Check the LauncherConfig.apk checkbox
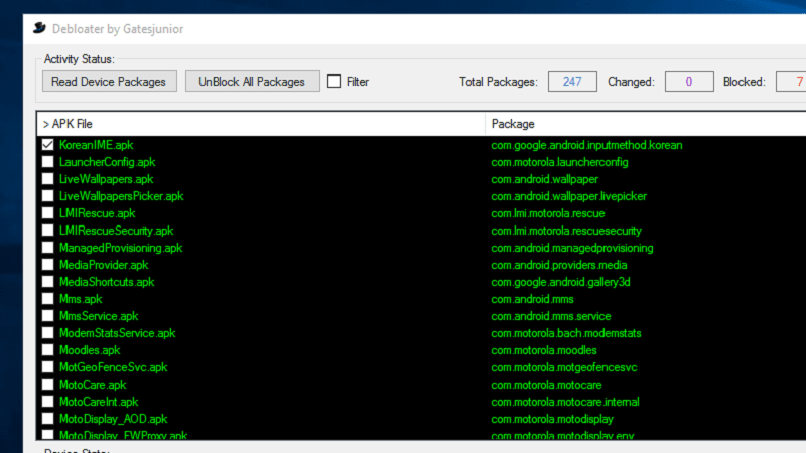806x453 pixels. [47, 162]
